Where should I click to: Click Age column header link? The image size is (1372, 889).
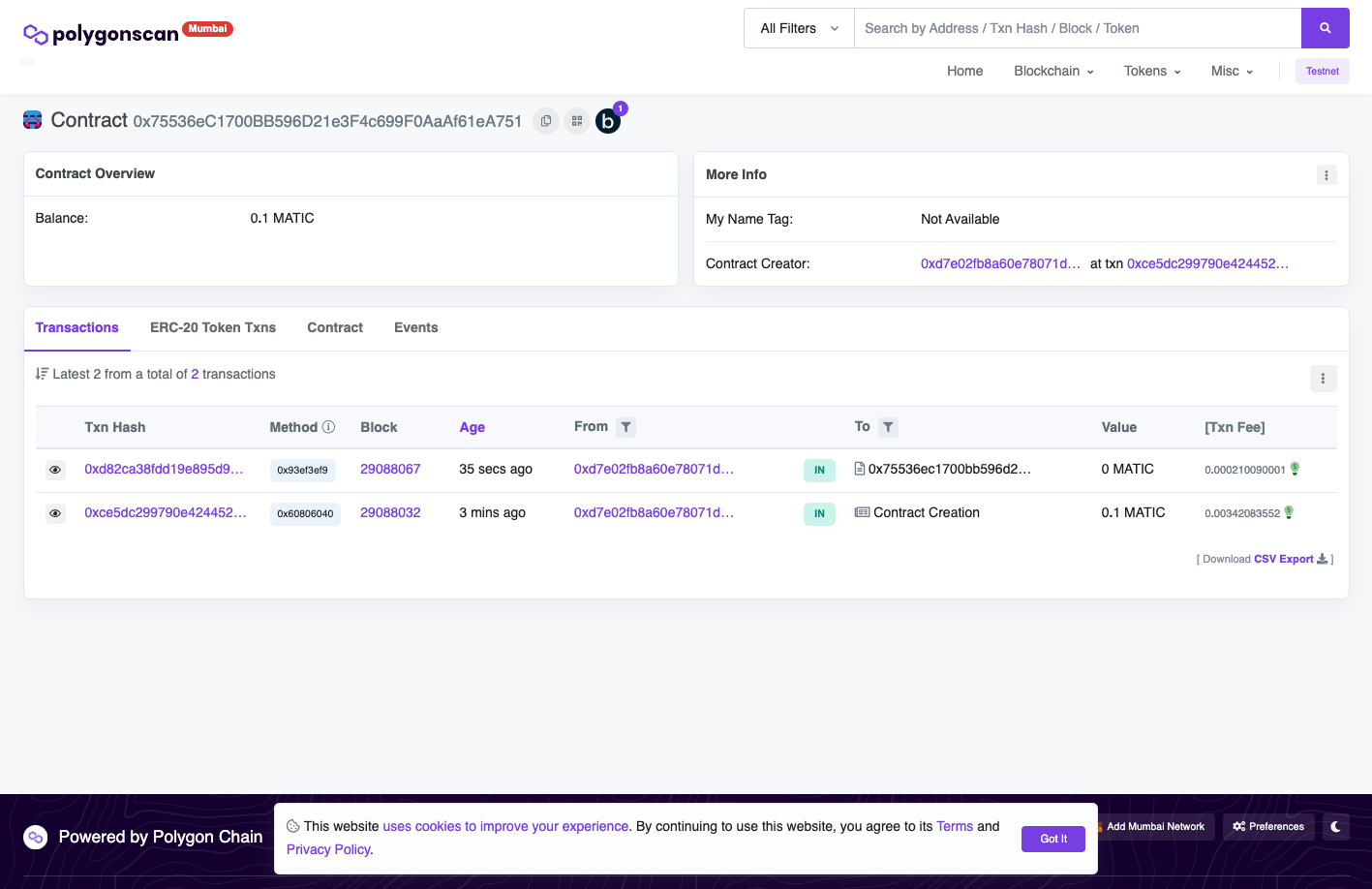(472, 427)
